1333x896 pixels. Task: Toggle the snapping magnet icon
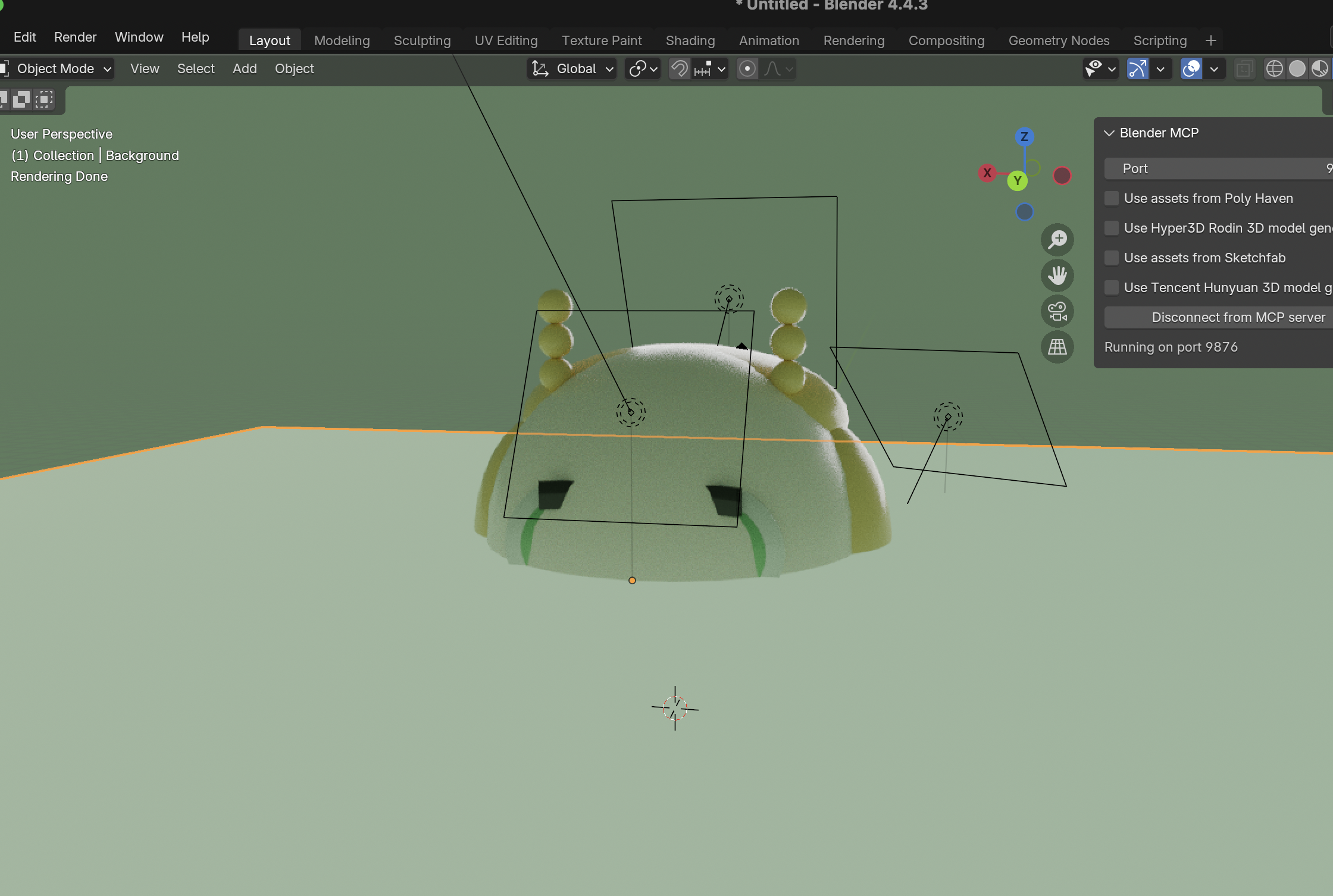click(x=680, y=69)
